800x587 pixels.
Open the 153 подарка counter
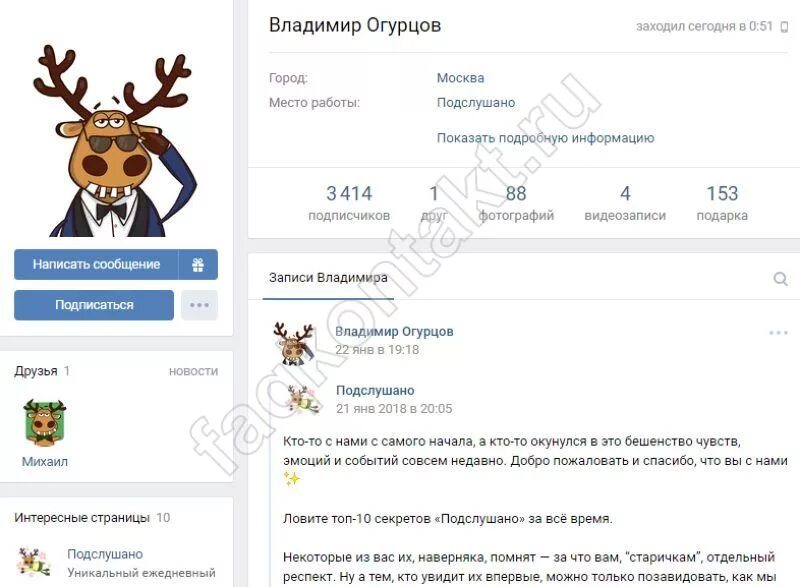(722, 202)
